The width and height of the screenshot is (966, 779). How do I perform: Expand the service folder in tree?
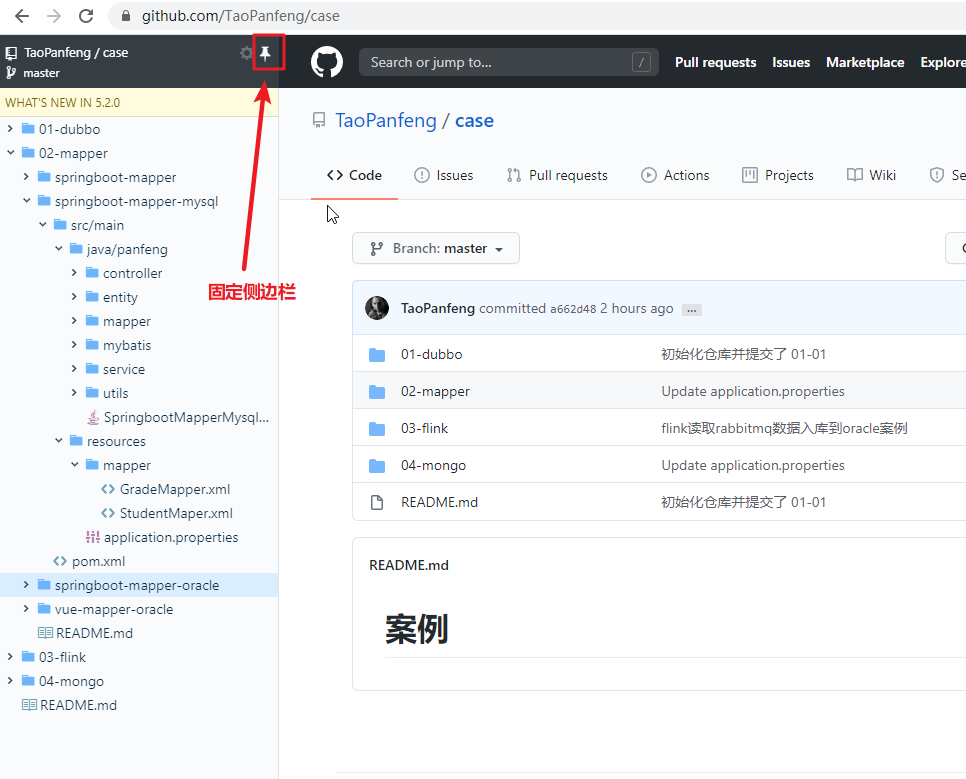74,369
